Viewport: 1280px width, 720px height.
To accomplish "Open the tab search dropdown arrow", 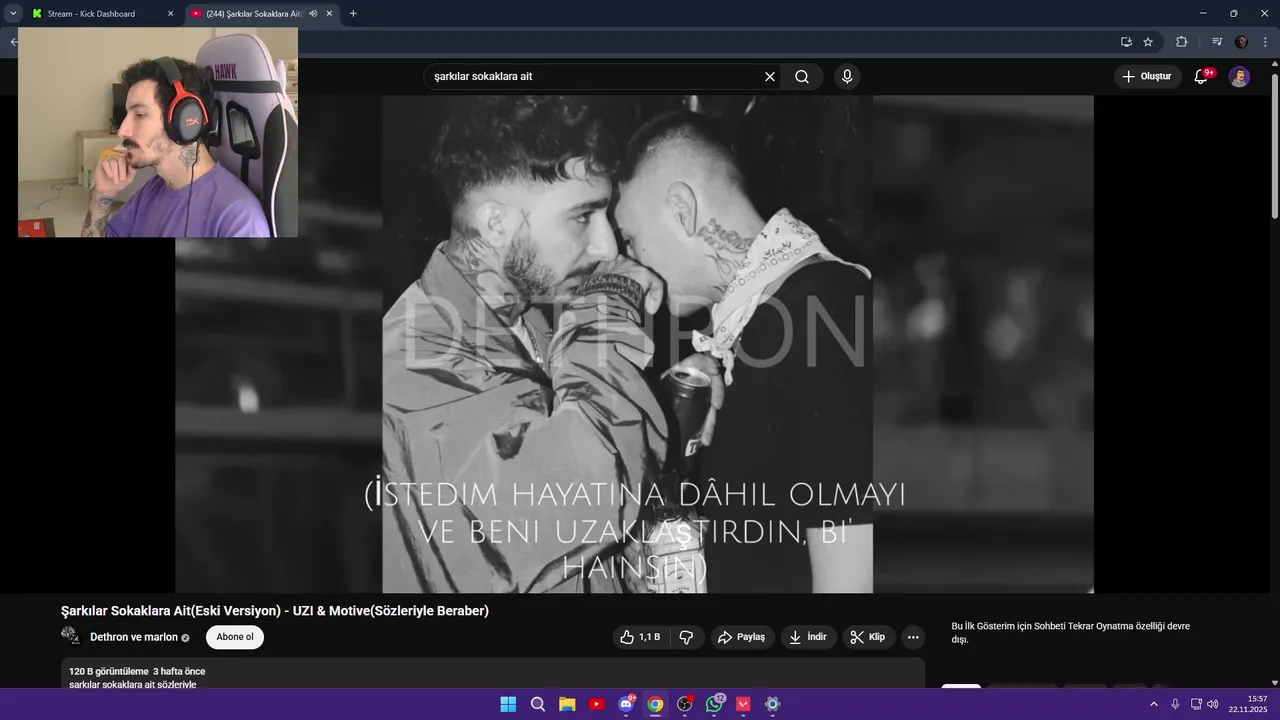I will [x=13, y=14].
